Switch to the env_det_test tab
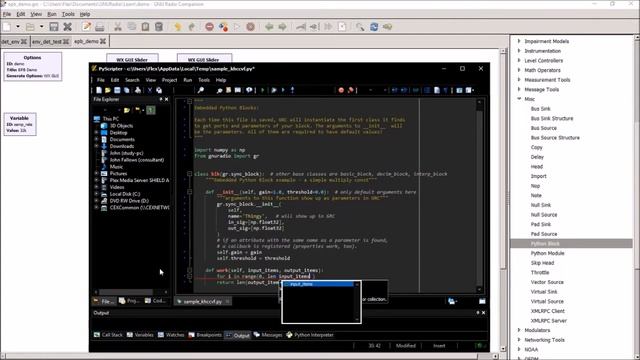 pos(47,42)
